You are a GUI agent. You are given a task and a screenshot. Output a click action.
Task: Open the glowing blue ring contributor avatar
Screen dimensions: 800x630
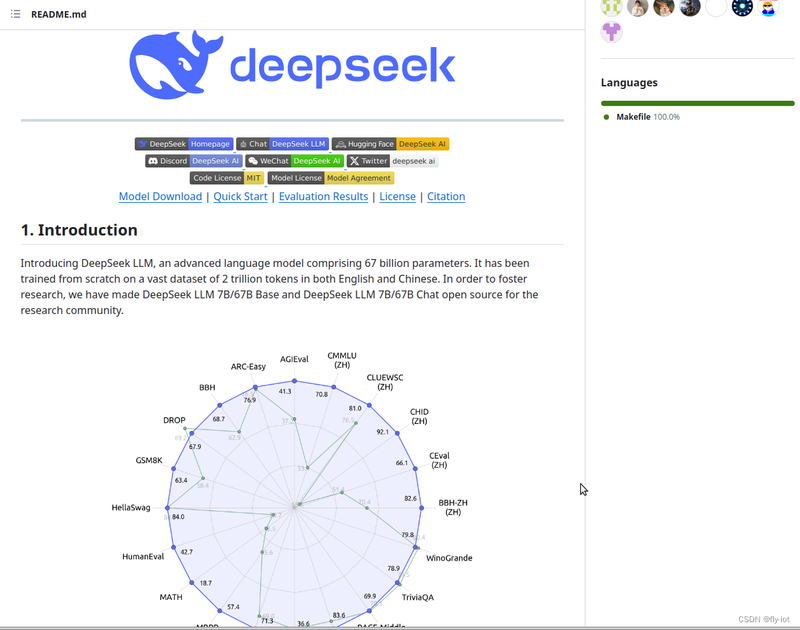click(742, 8)
